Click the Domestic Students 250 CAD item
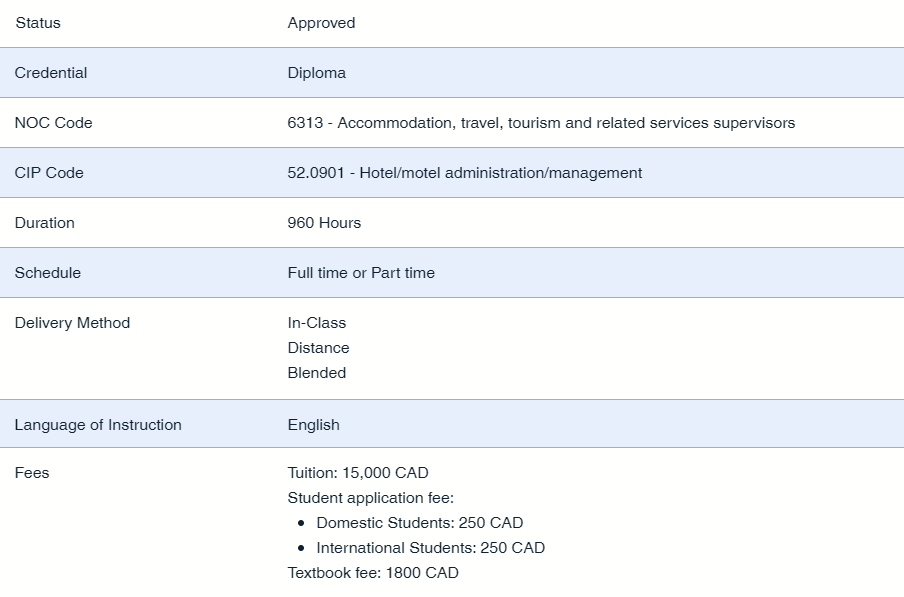 point(419,523)
